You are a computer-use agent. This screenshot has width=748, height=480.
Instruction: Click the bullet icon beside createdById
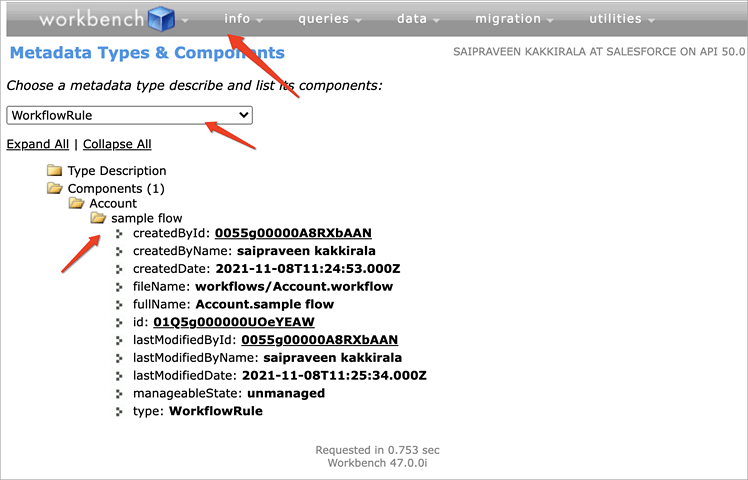119,234
